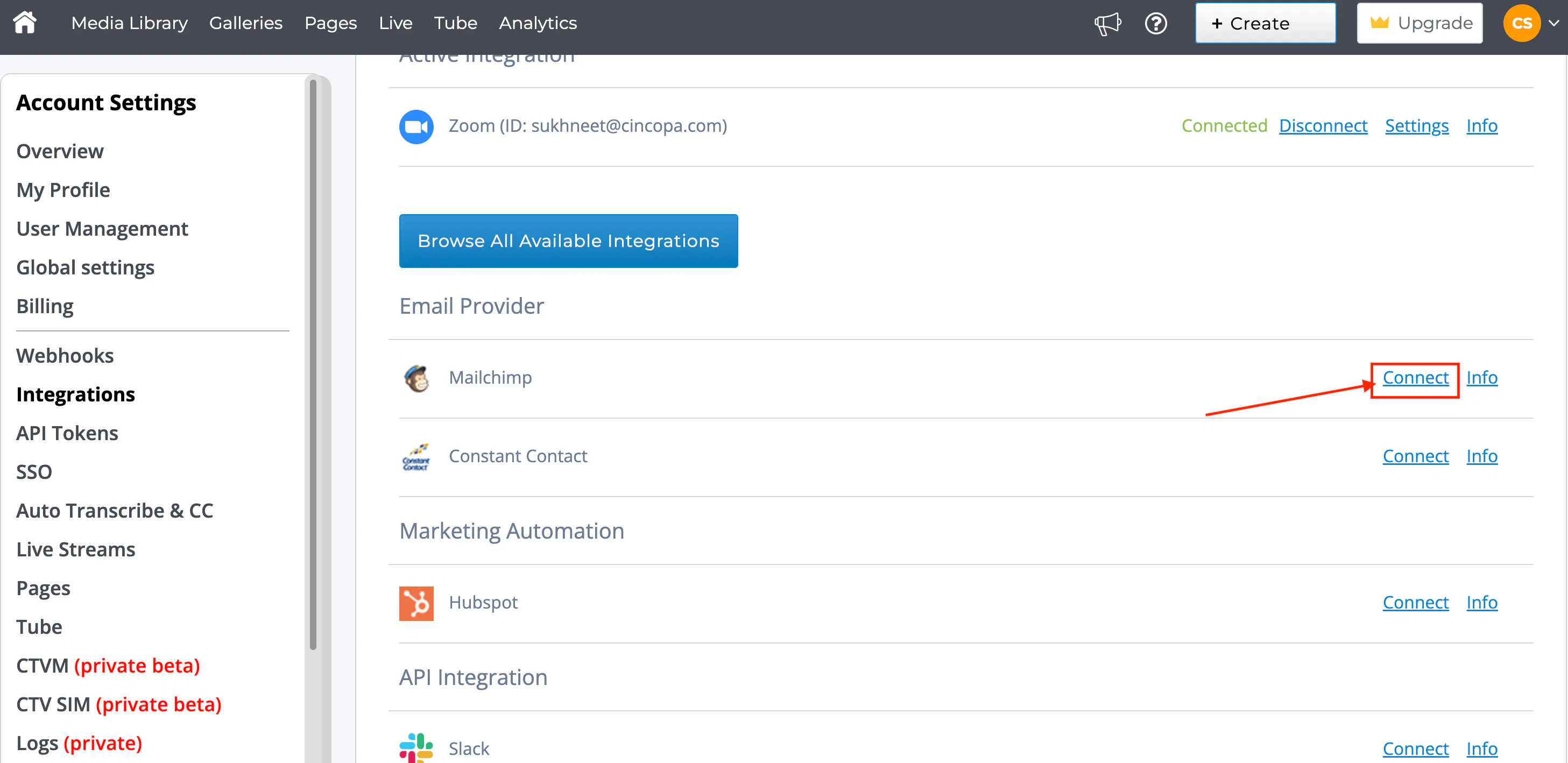Connect Constant Contact
Screen dimensions: 1568x763
pyautogui.click(x=1415, y=456)
